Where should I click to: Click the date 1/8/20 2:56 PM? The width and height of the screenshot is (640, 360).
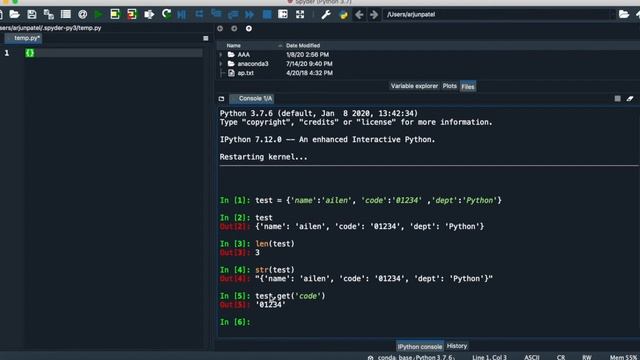click(x=307, y=55)
